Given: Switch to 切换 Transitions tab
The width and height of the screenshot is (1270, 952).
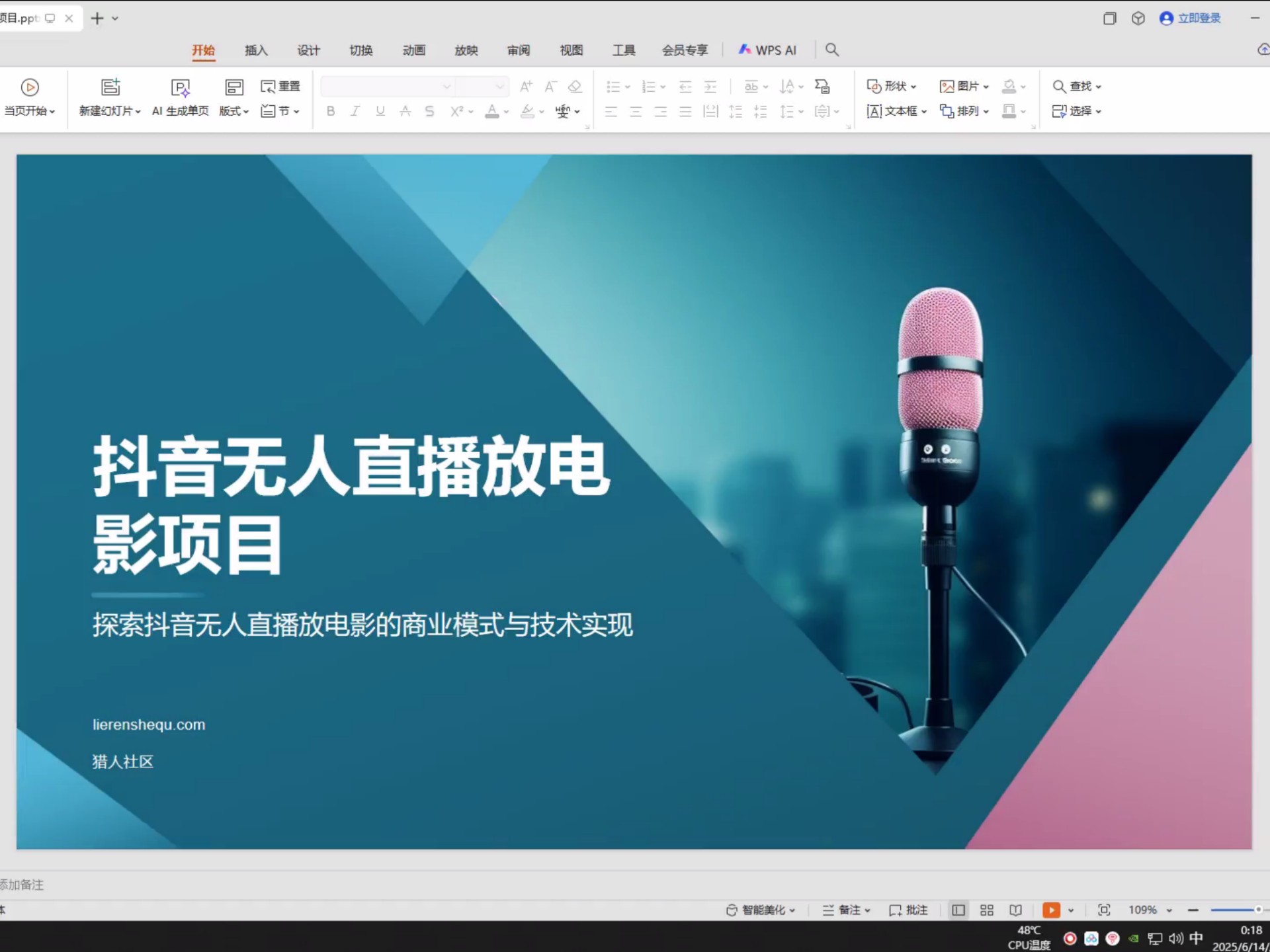Looking at the screenshot, I should click(x=361, y=50).
